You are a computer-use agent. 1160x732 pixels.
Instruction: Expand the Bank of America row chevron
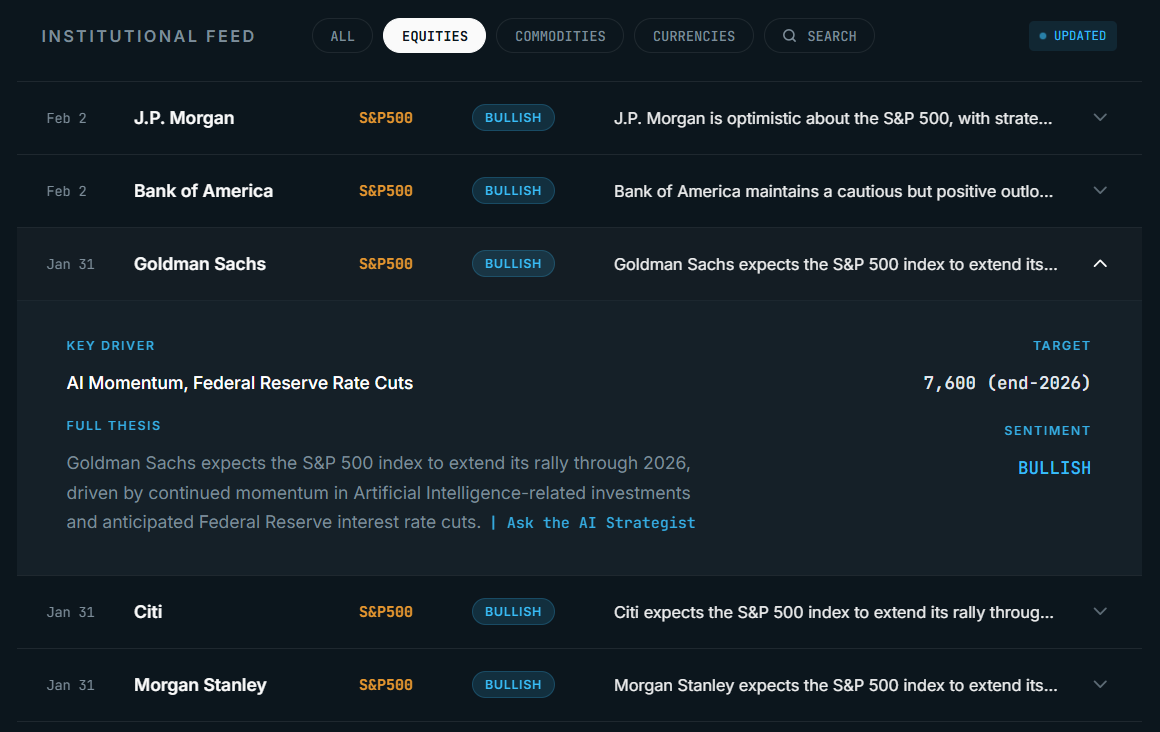(1100, 191)
